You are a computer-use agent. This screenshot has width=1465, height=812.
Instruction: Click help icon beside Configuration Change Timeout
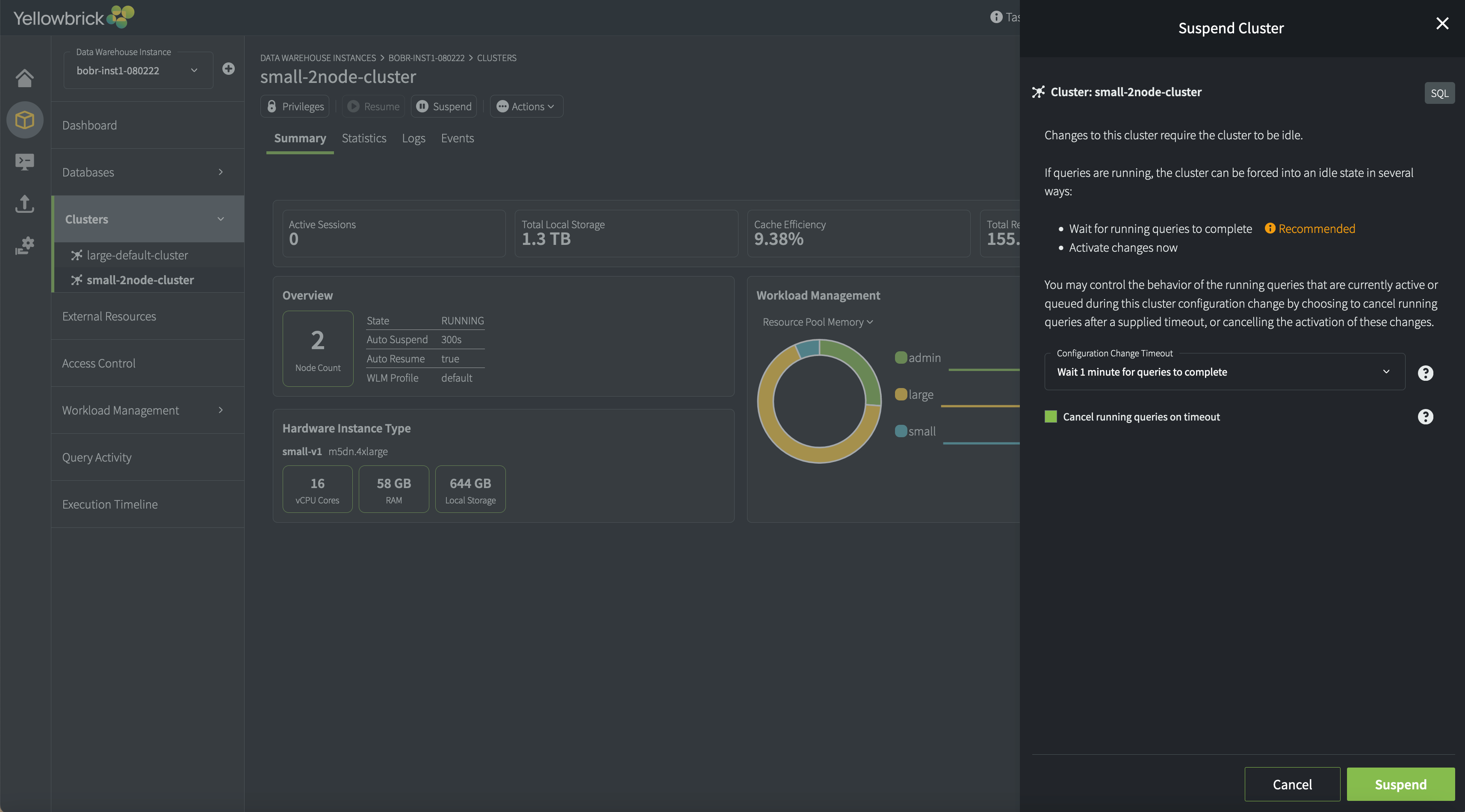coord(1425,373)
